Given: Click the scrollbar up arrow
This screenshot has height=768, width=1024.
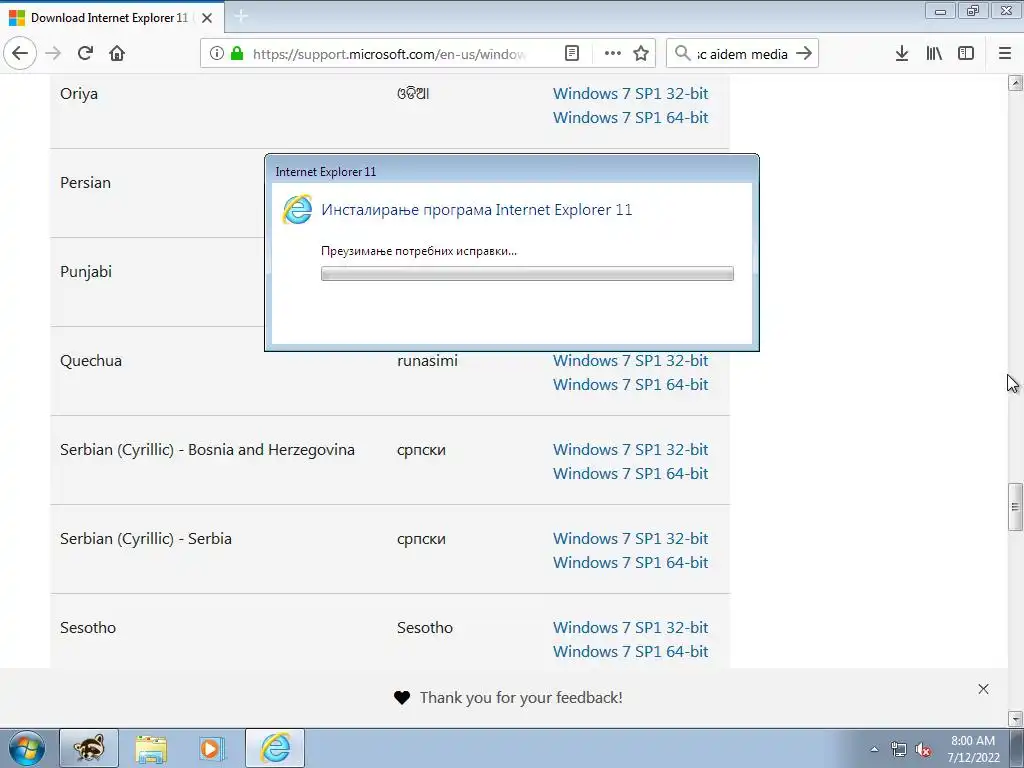Looking at the screenshot, I should [x=1015, y=83].
